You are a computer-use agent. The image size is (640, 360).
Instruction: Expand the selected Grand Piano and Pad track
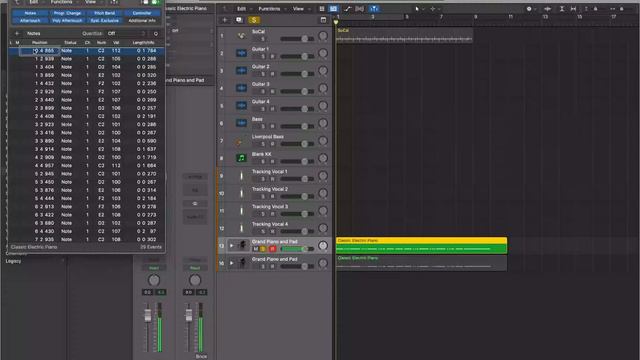pyautogui.click(x=231, y=246)
